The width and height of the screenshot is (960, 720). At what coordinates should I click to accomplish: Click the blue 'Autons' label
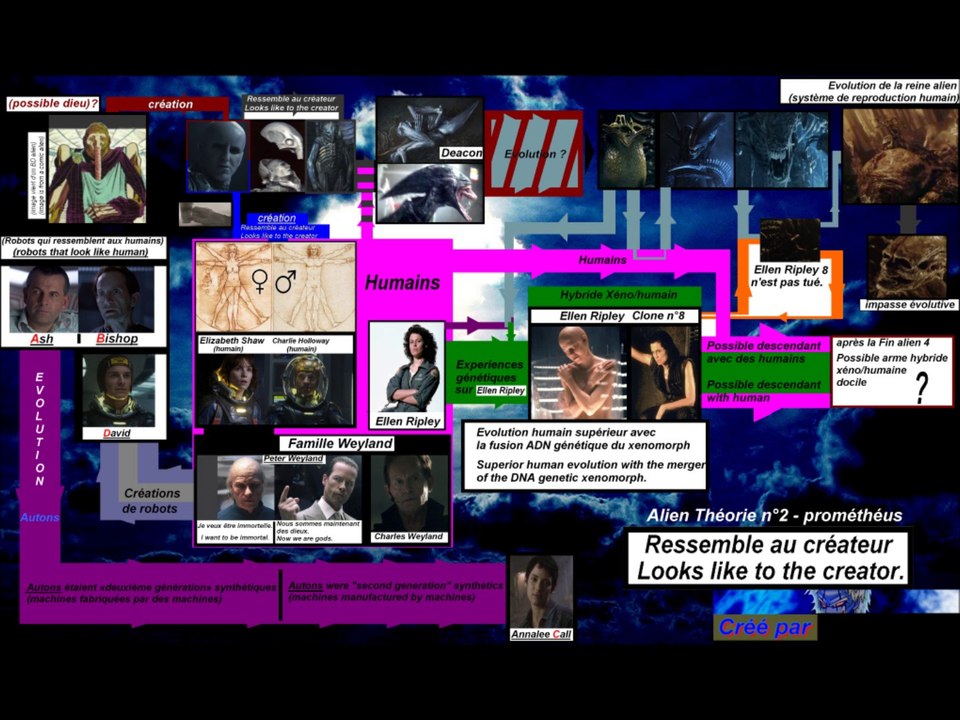(x=40, y=517)
